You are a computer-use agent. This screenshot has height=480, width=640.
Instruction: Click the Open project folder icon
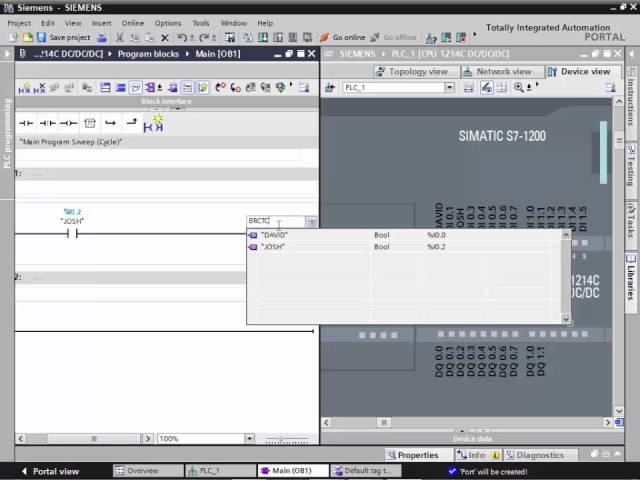click(28, 38)
